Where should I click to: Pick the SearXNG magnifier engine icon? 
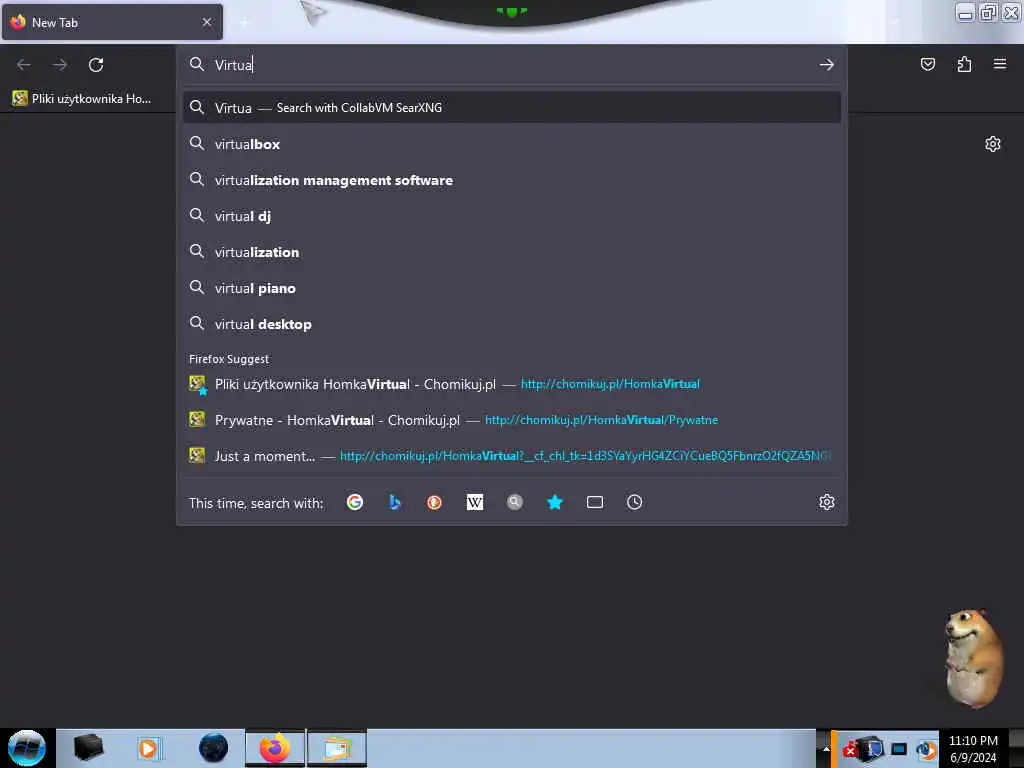(x=515, y=502)
